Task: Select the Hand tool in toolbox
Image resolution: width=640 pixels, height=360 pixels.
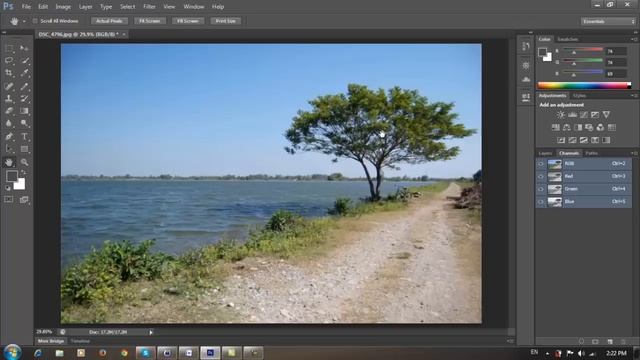Action: [x=9, y=162]
